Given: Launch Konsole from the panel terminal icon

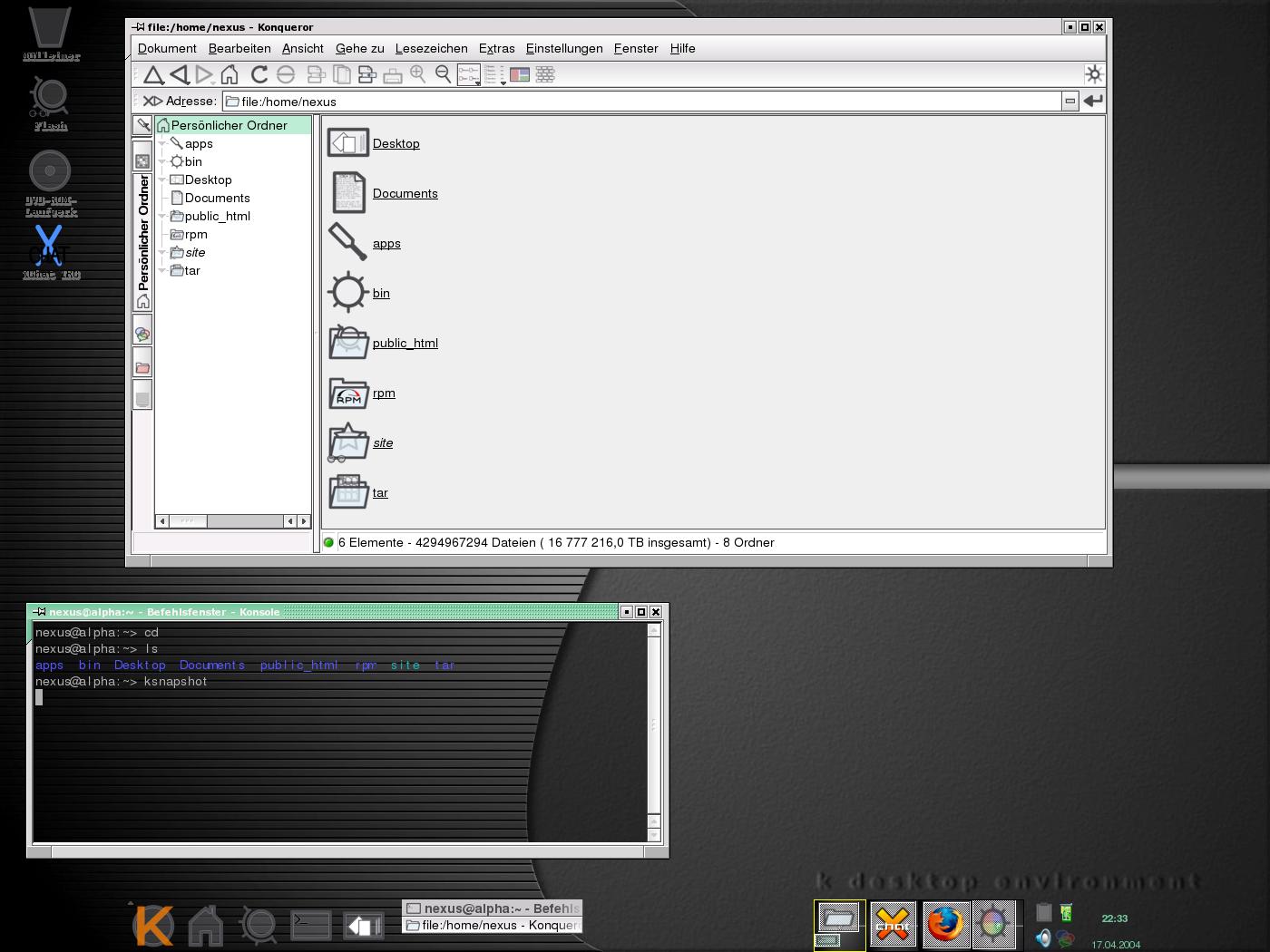Looking at the screenshot, I should tap(311, 924).
